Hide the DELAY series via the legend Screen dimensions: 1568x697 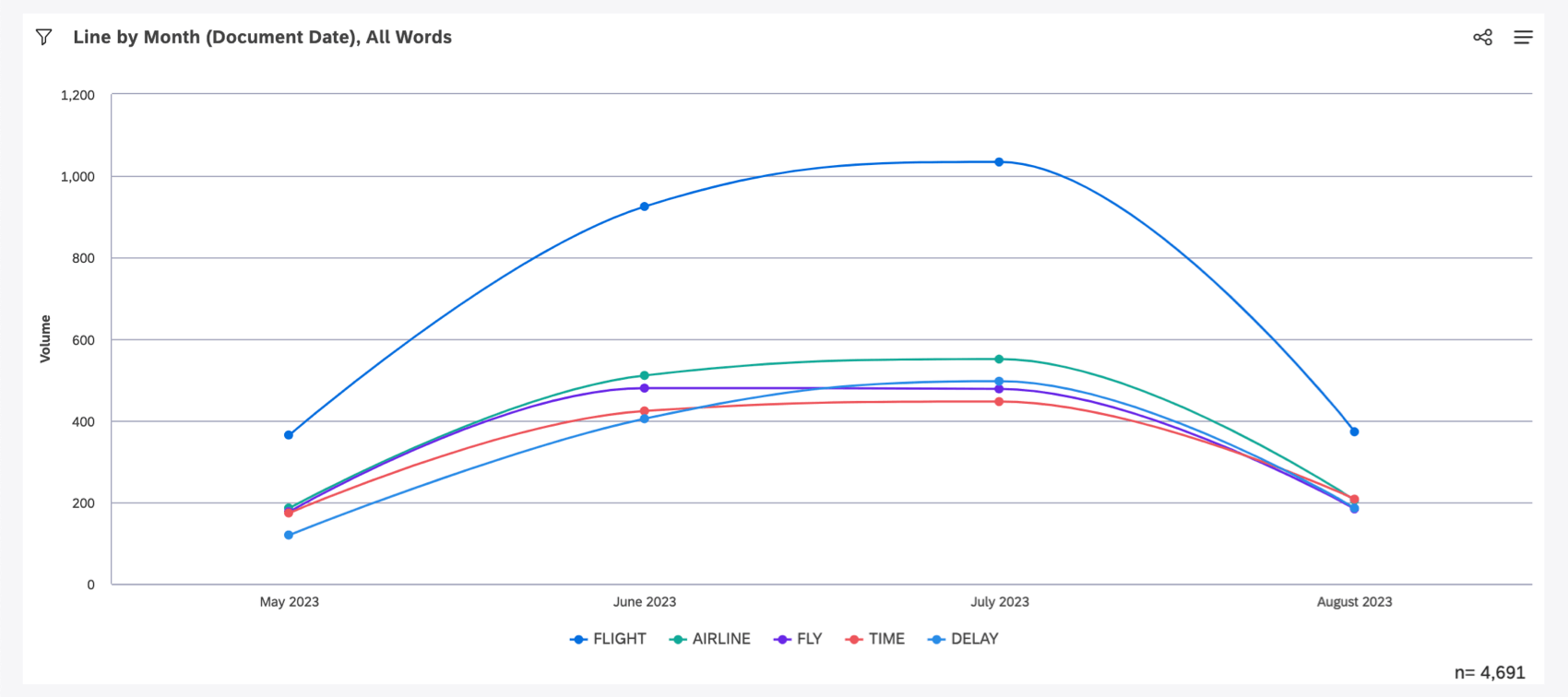pyautogui.click(x=973, y=638)
